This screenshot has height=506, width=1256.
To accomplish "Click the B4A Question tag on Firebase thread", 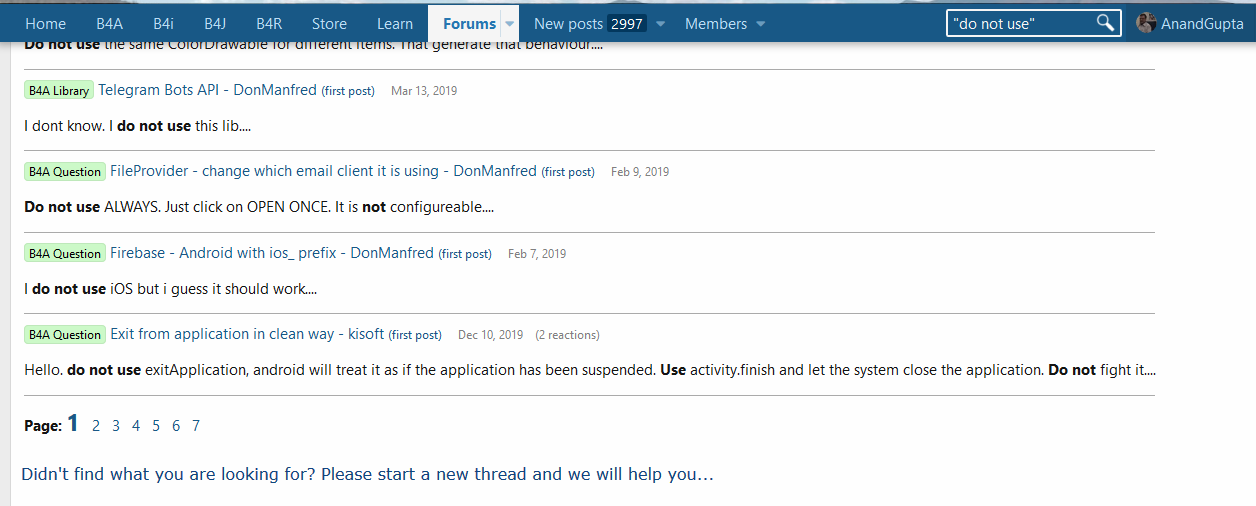I will [64, 254].
